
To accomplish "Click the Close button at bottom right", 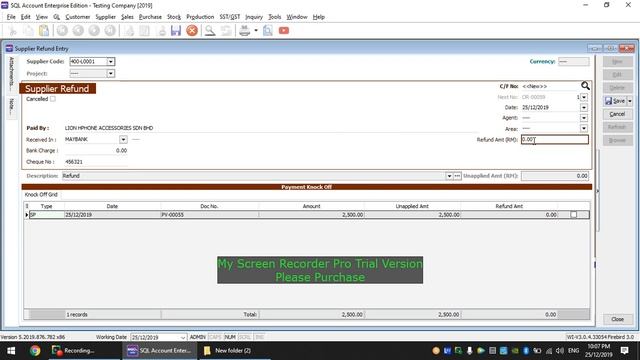I will point(618,319).
